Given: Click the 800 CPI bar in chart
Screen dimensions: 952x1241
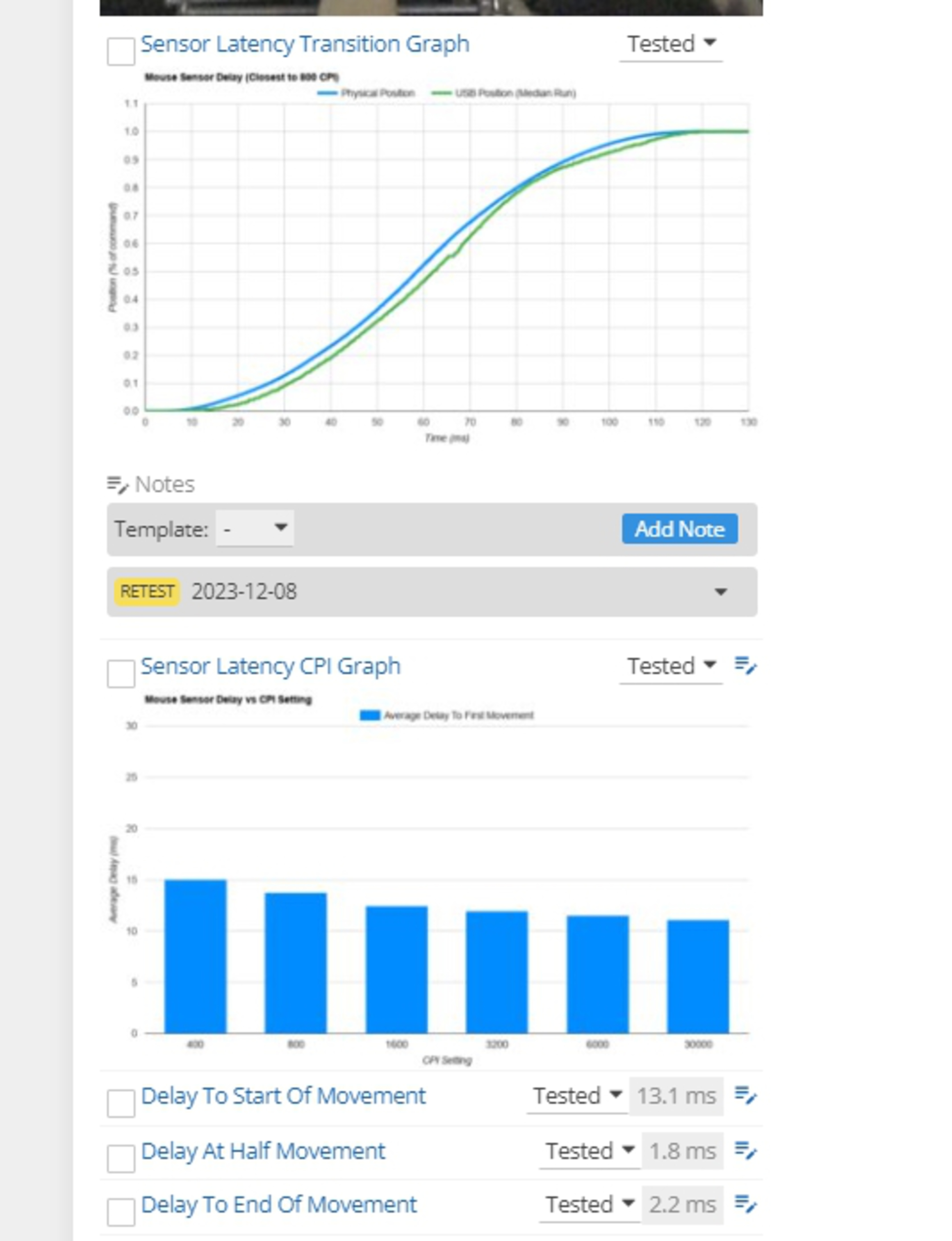Looking at the screenshot, I should click(296, 963).
